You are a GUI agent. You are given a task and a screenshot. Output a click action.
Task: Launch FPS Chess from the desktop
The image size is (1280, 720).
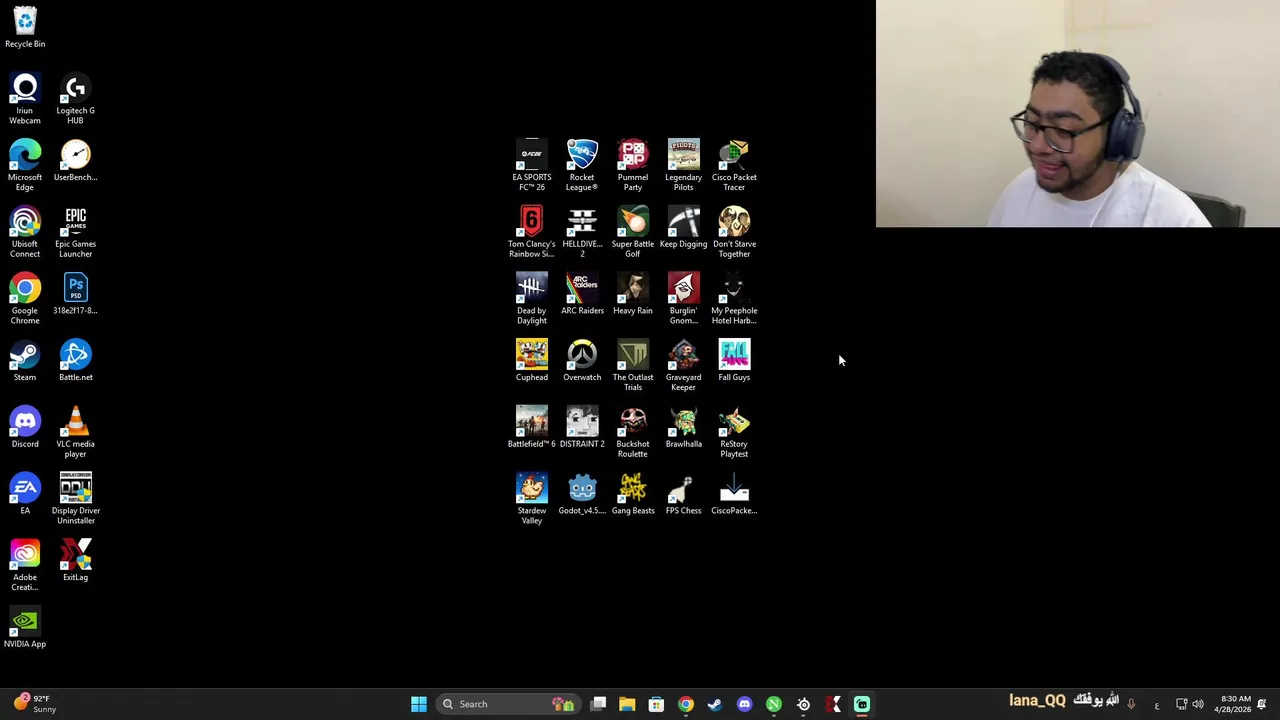[x=683, y=494]
